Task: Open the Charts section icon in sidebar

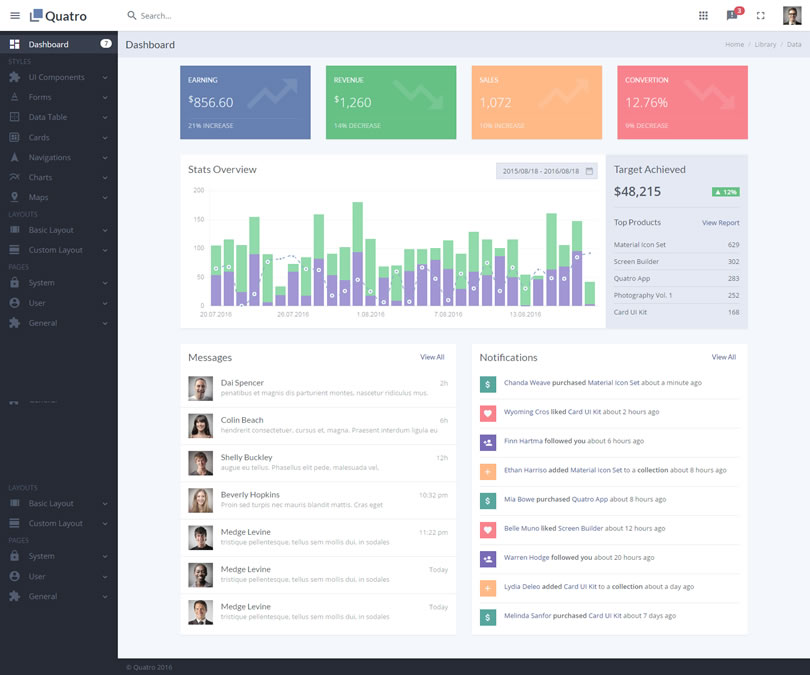Action: [x=14, y=178]
